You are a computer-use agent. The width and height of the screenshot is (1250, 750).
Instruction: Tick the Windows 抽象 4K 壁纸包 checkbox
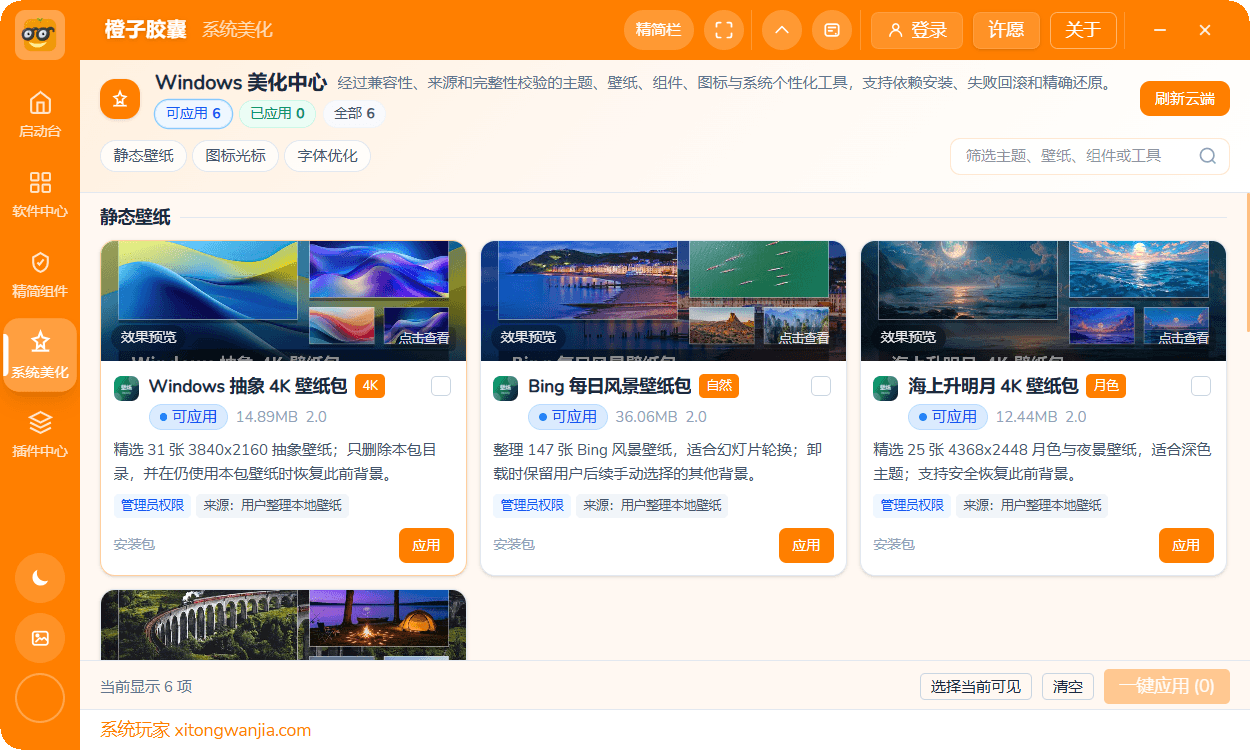[x=441, y=386]
